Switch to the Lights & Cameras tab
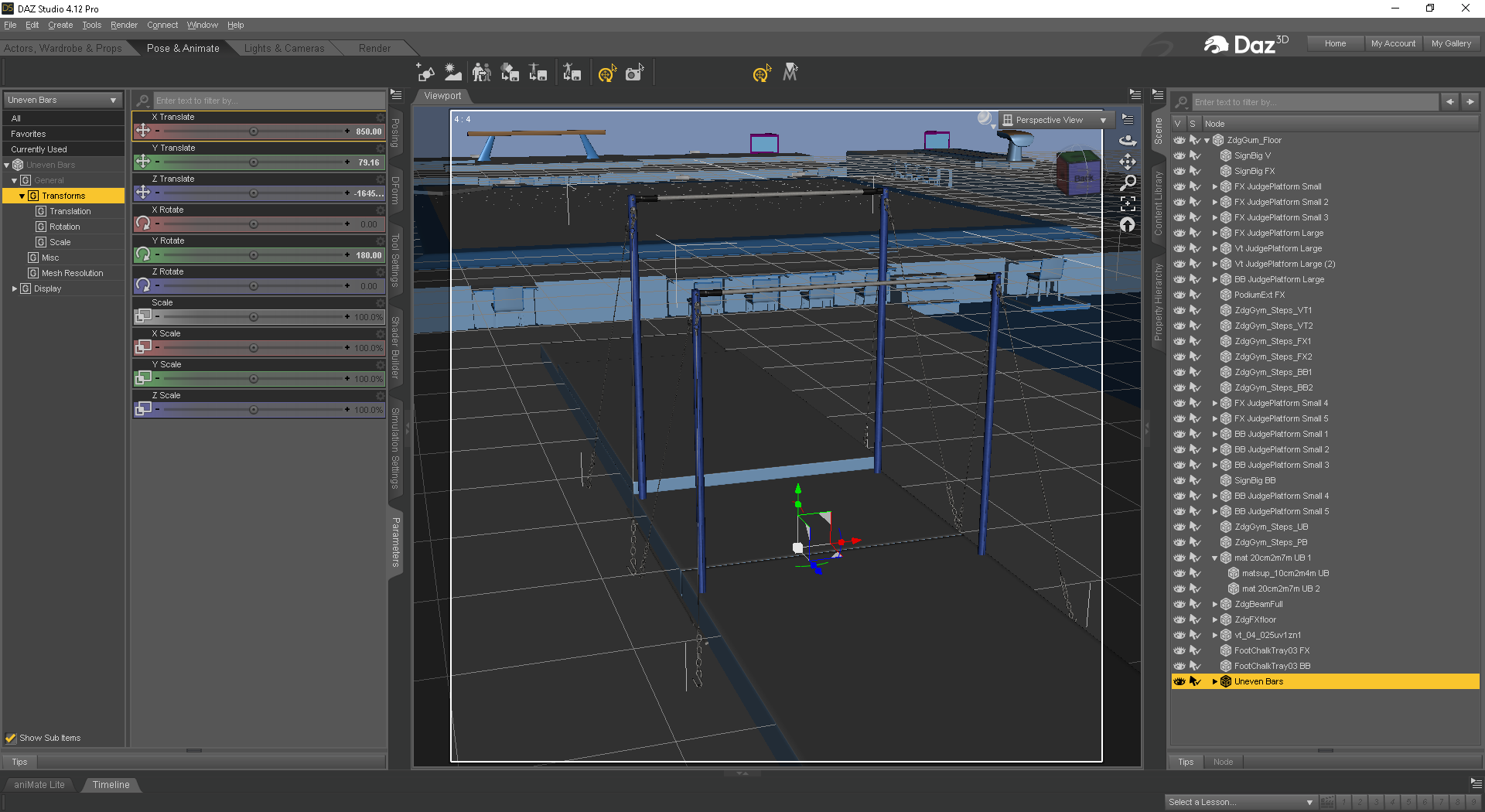The image size is (1485, 812). [284, 48]
